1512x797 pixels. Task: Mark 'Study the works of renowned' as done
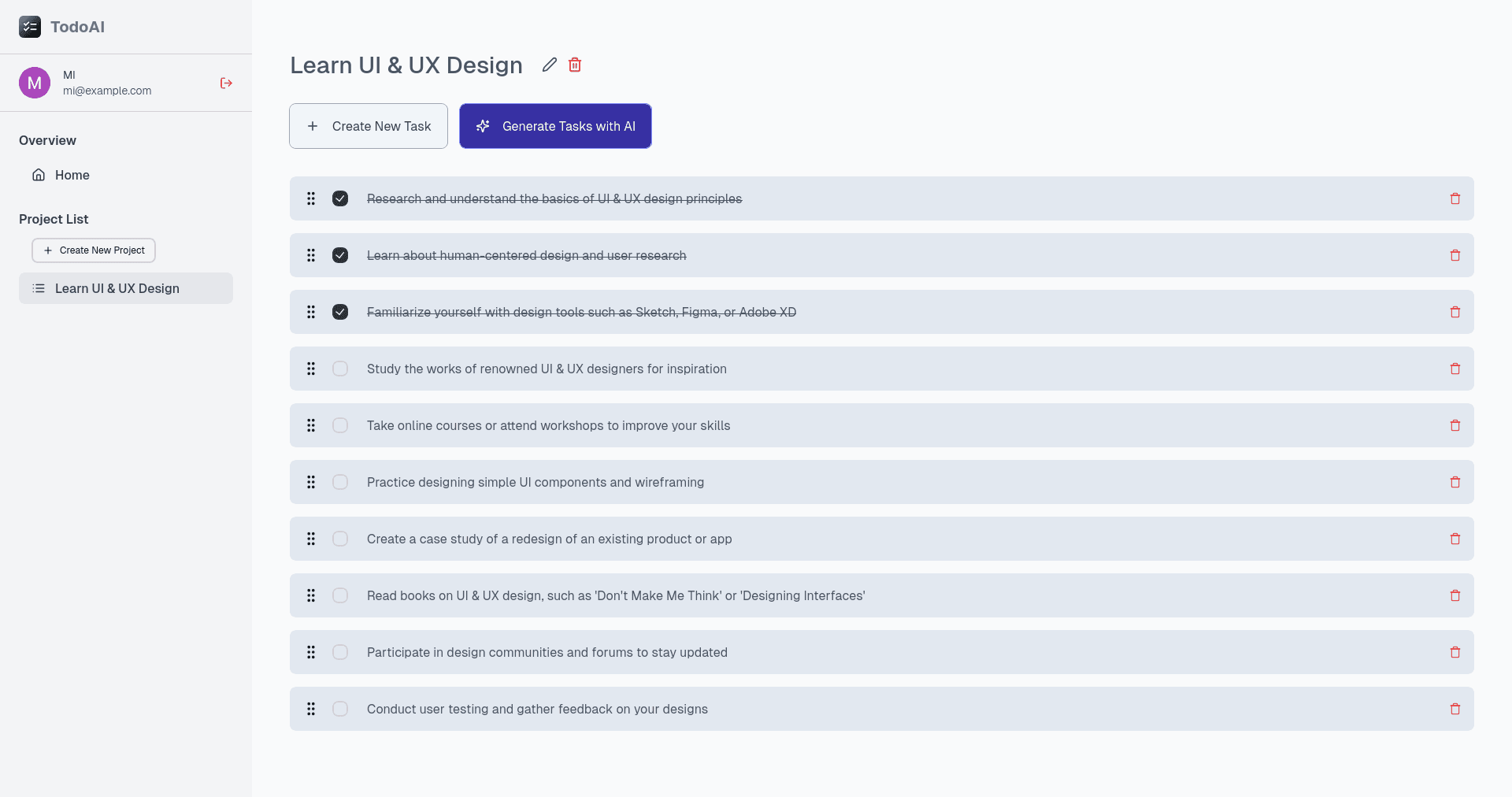click(x=340, y=369)
